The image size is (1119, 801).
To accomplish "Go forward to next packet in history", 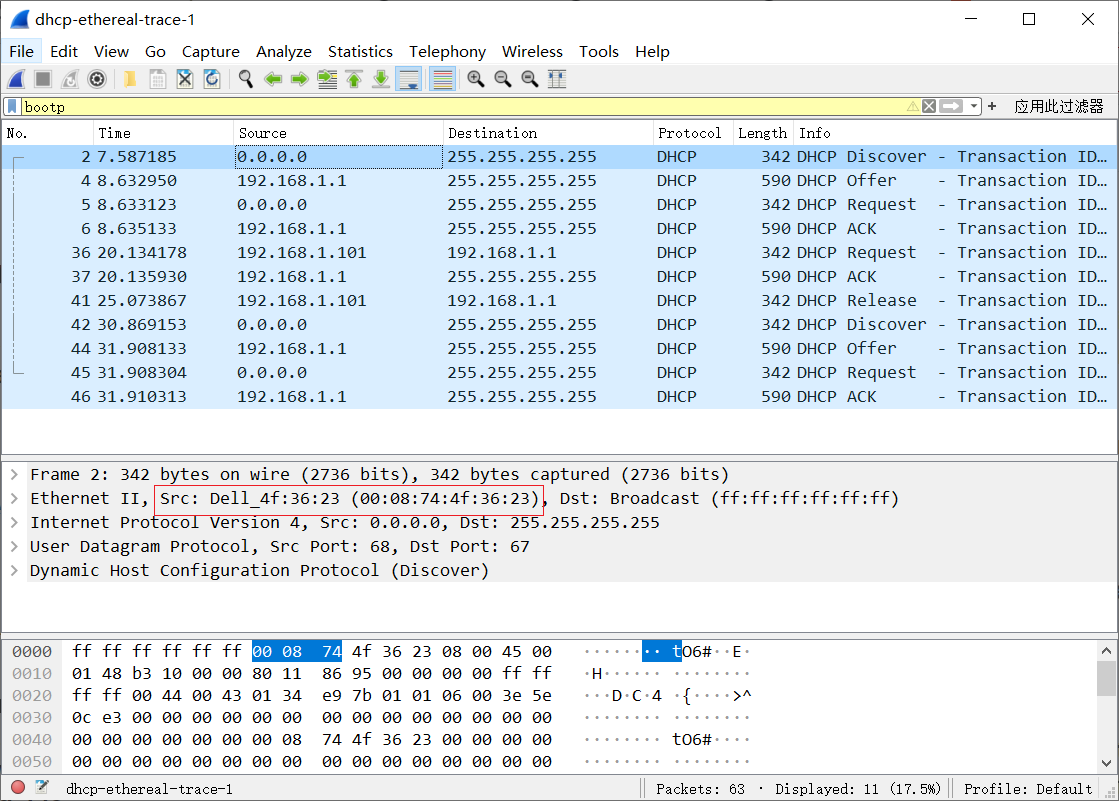I will (300, 79).
